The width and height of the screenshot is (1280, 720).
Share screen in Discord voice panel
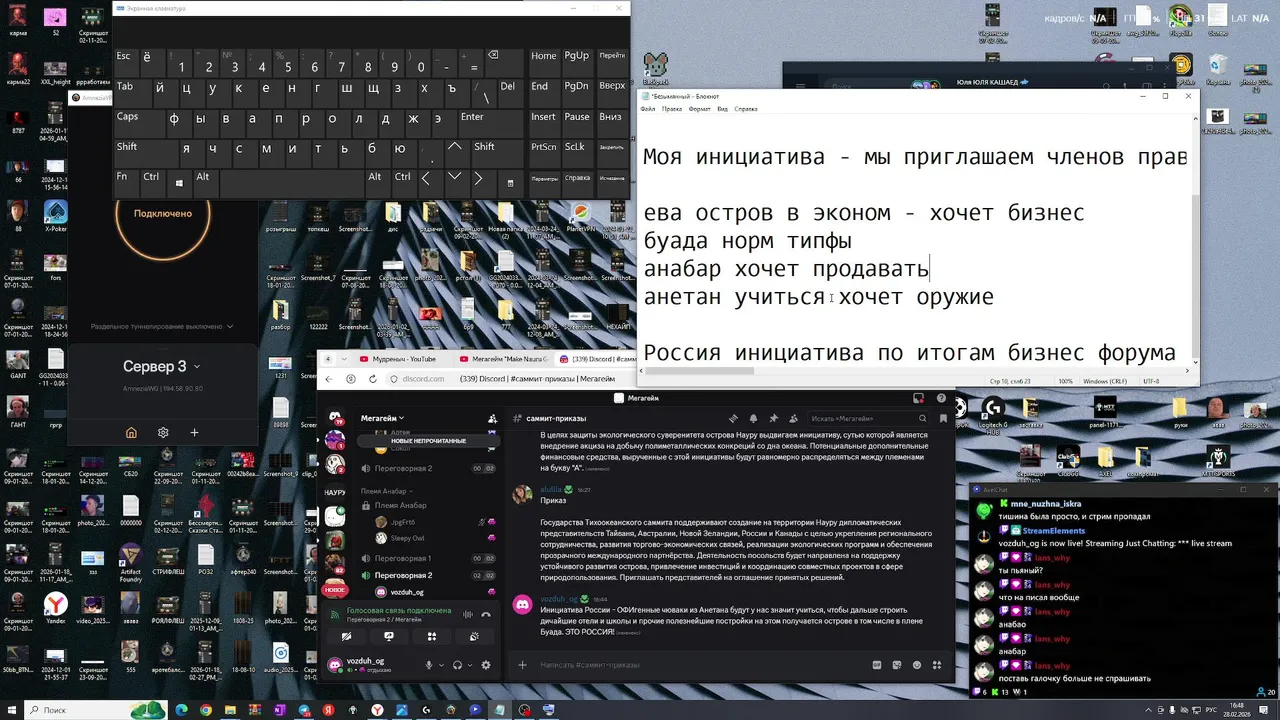coord(389,636)
